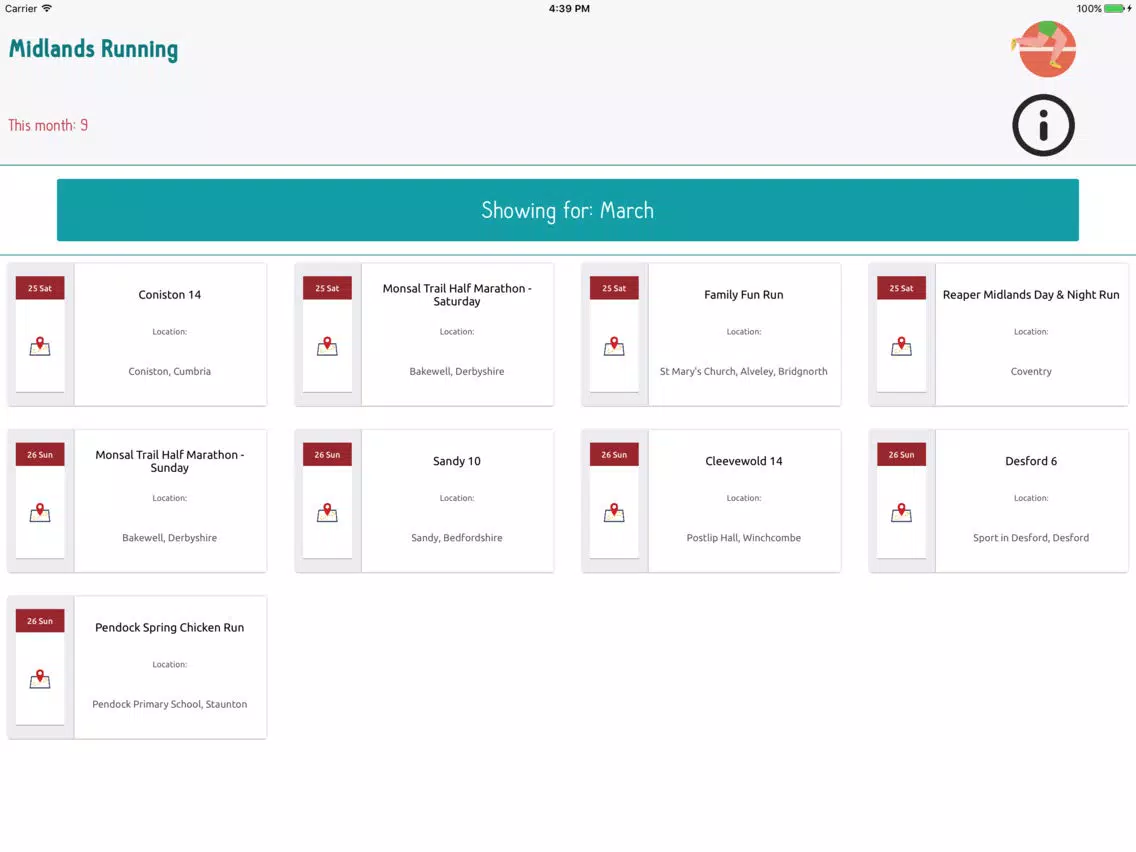Click the 4:39 PM clock

[x=569, y=9]
